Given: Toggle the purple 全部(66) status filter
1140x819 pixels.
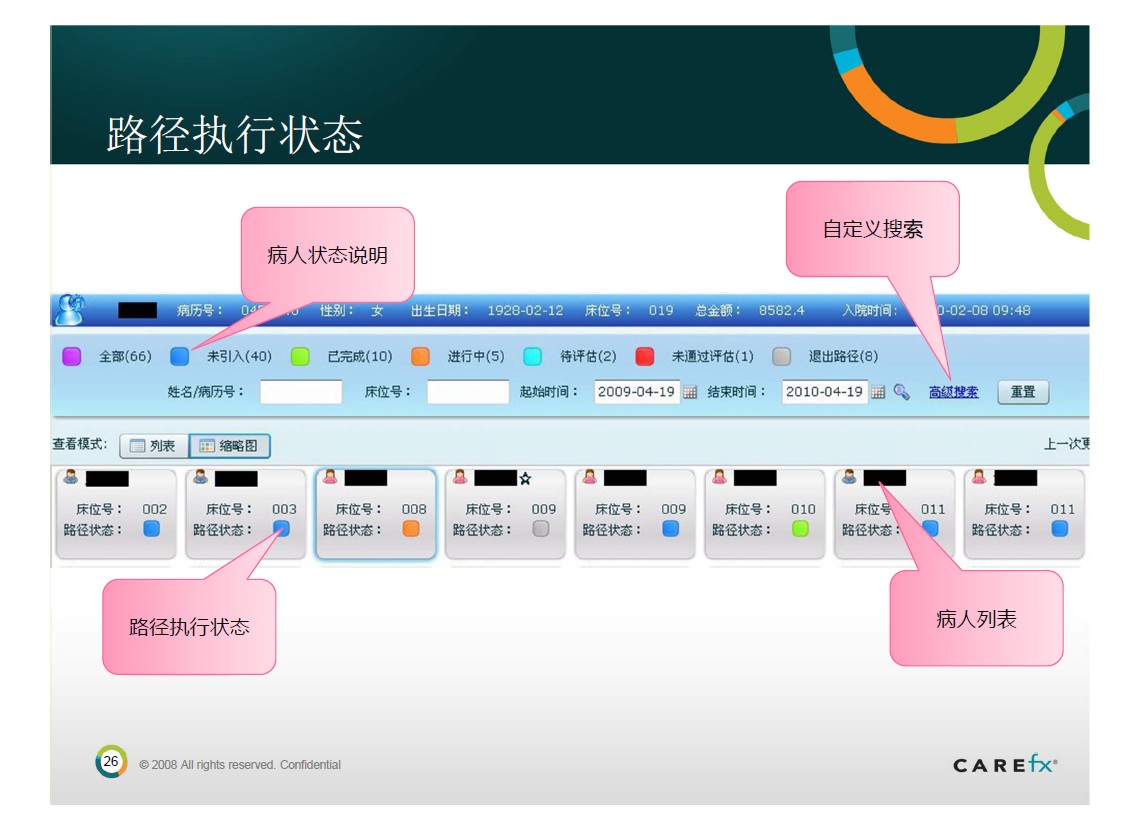Looking at the screenshot, I should pos(71,356).
